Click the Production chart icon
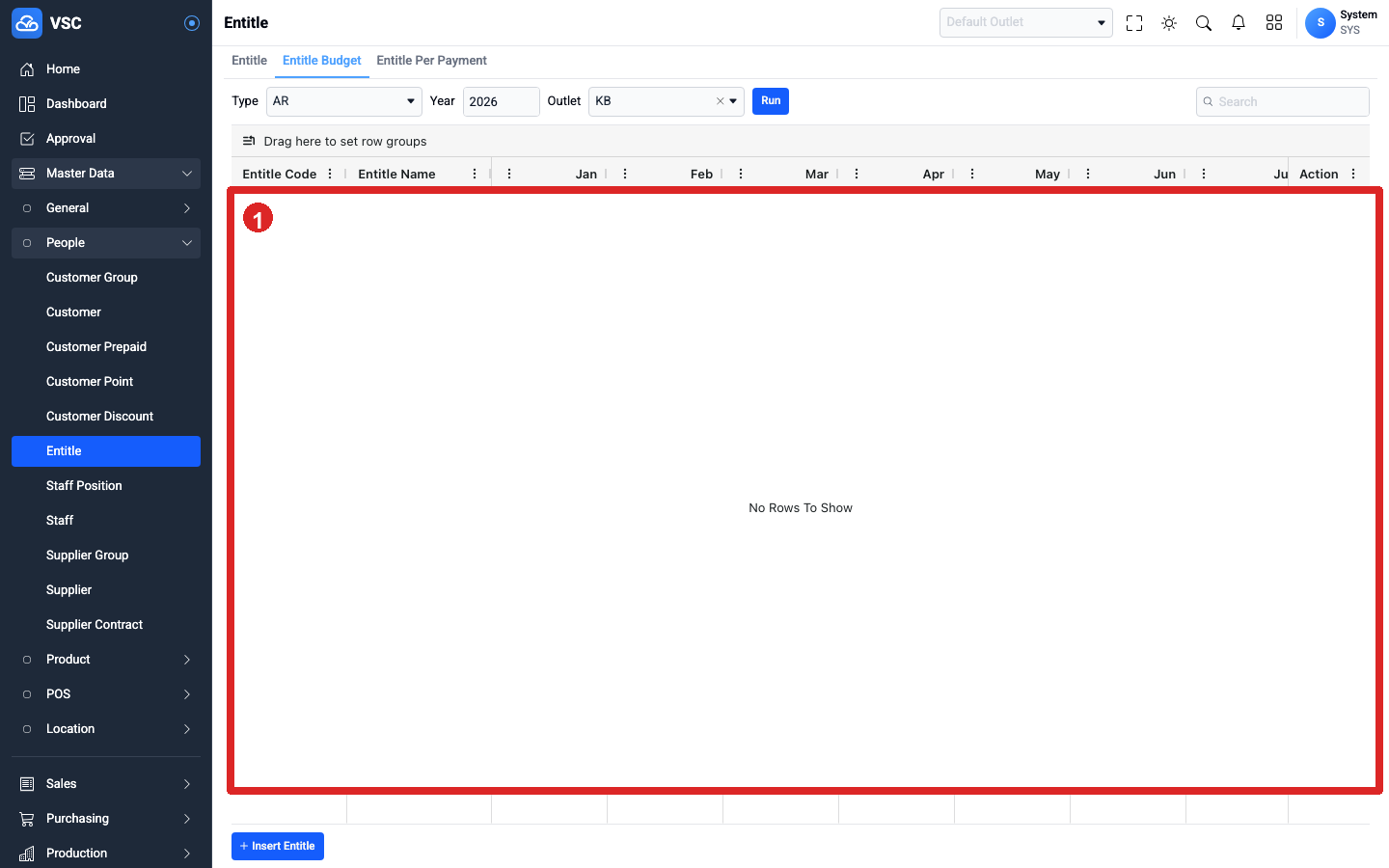1389x868 pixels. click(27, 854)
